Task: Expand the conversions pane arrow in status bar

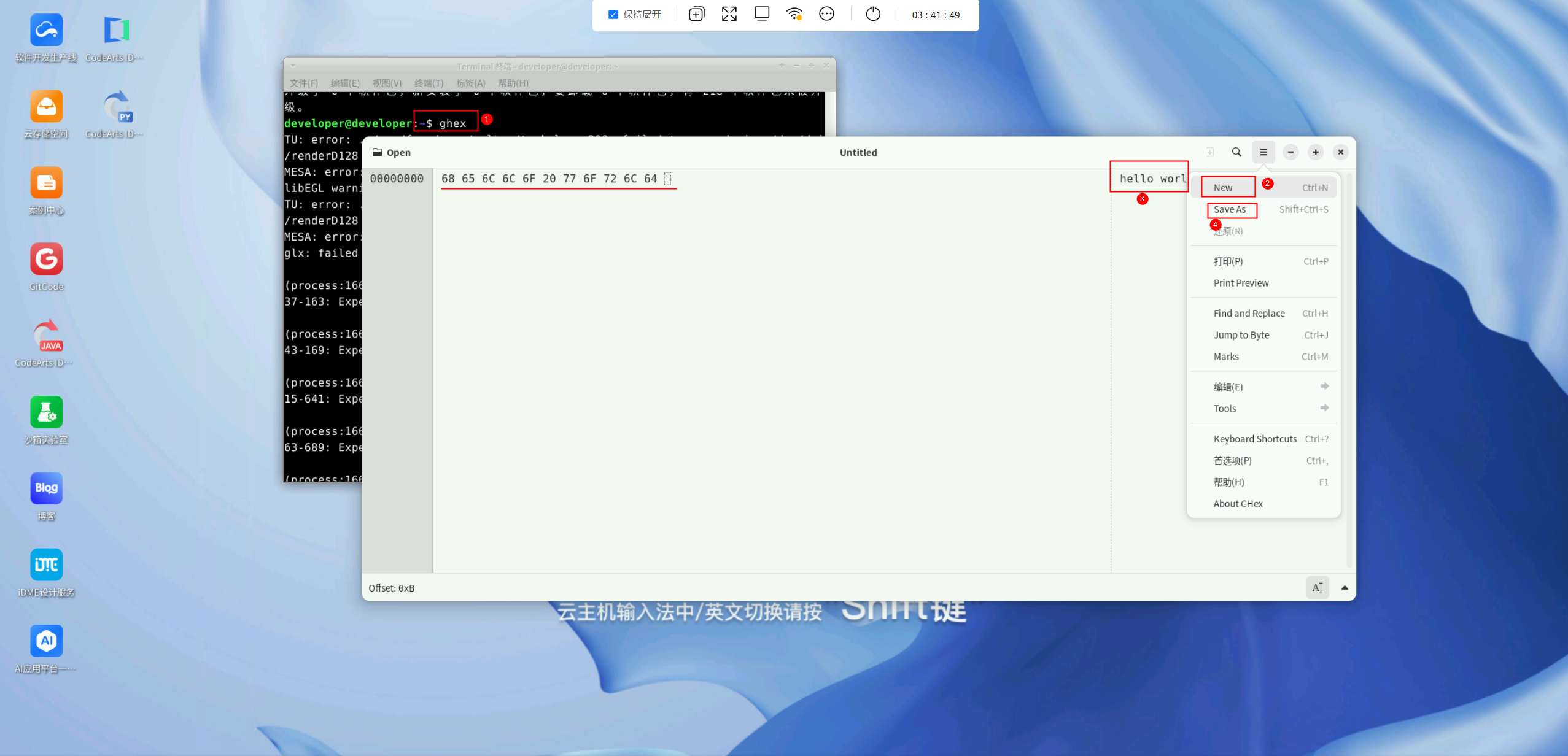Action: 1345,587
